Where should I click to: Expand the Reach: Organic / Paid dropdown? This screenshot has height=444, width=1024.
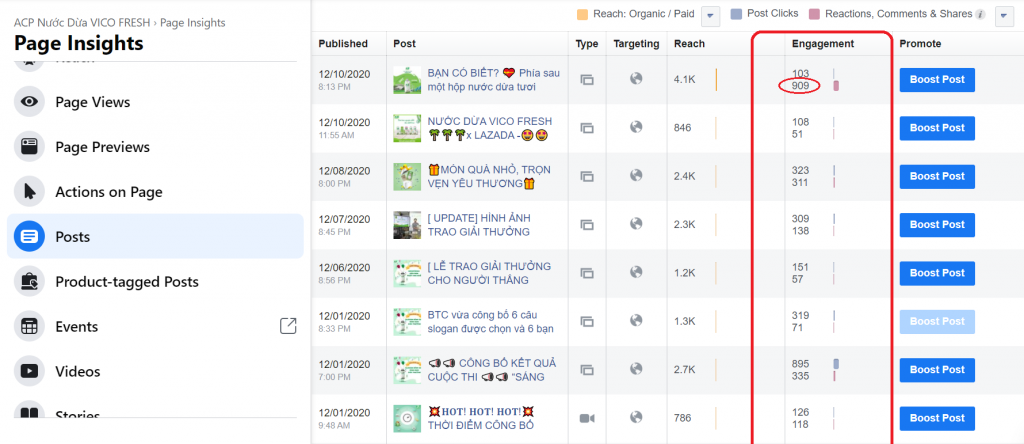point(710,15)
